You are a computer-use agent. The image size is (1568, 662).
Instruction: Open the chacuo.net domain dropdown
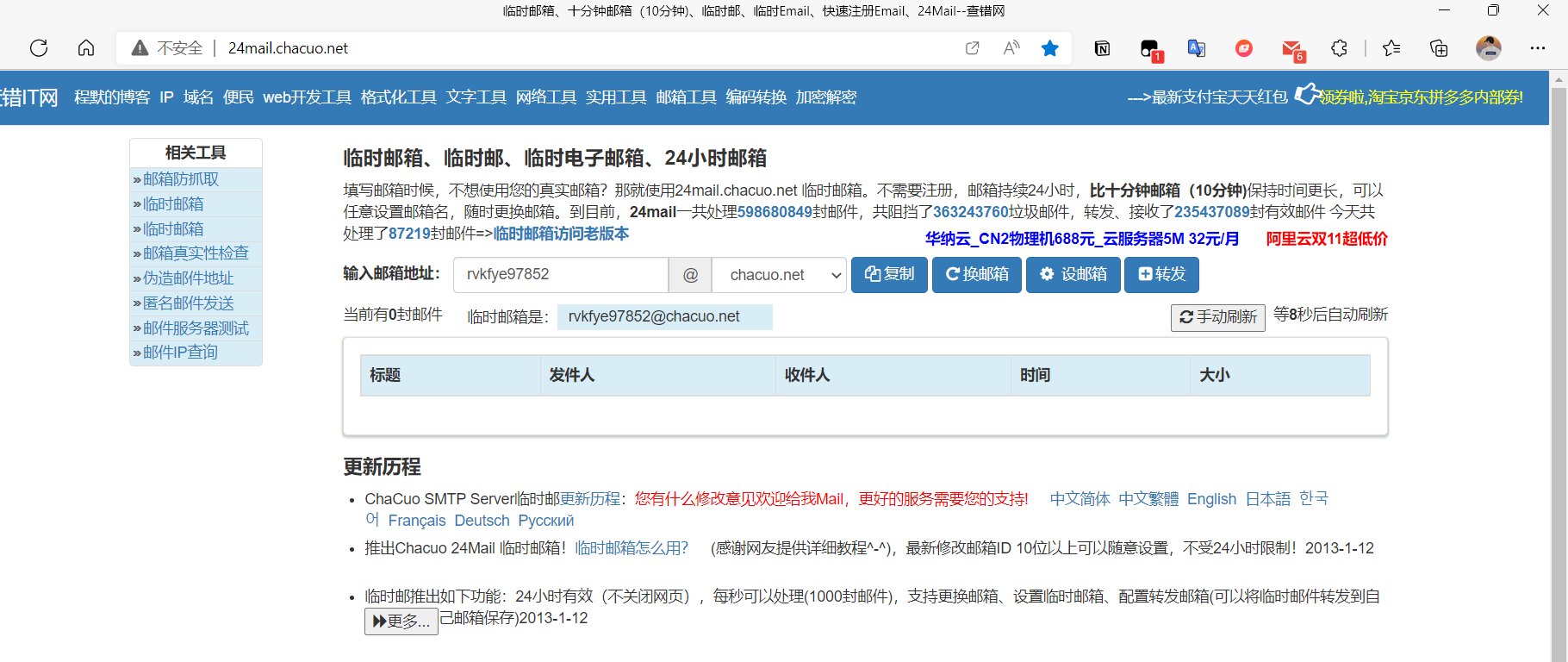tap(779, 275)
